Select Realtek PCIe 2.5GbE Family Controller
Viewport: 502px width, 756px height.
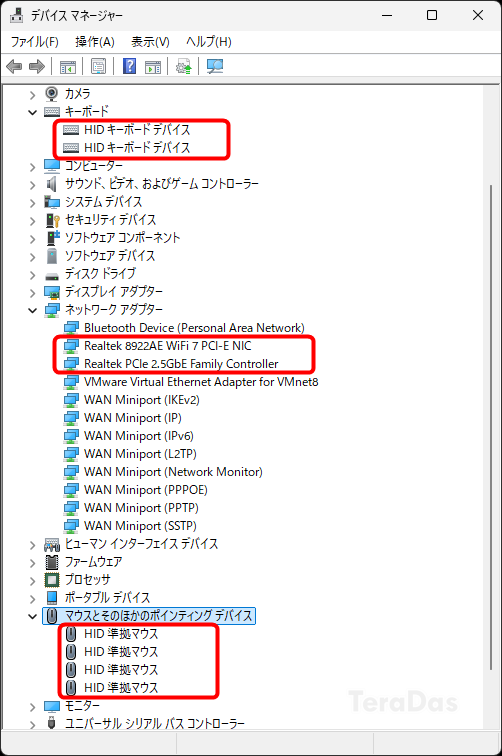pos(181,364)
